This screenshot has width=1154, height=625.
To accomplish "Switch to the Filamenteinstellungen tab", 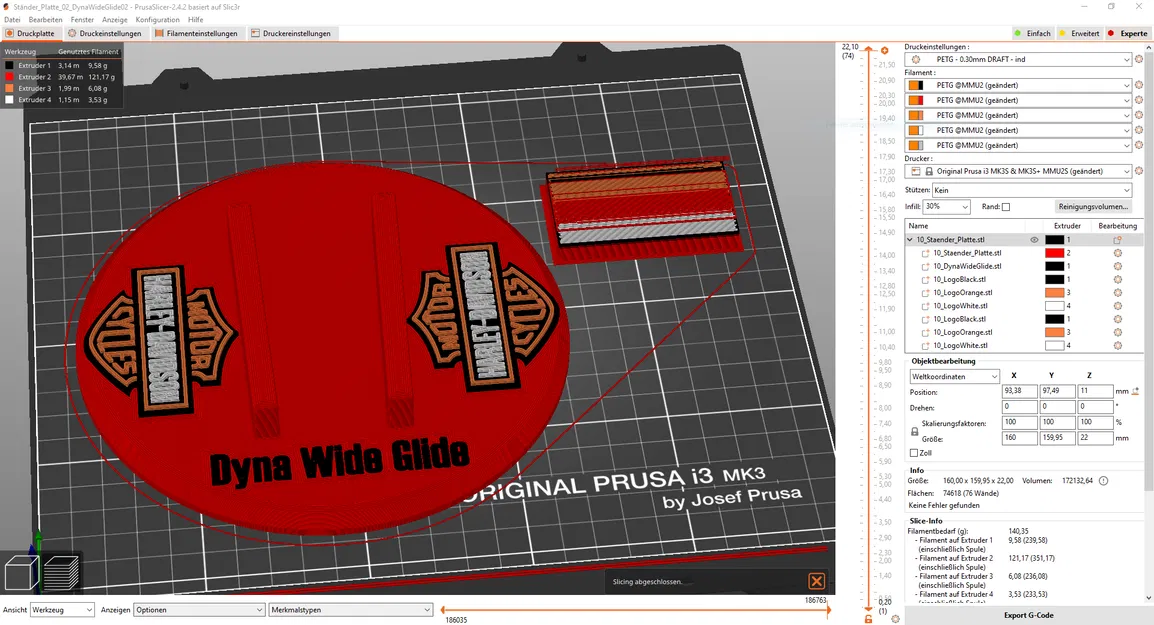I will point(197,33).
